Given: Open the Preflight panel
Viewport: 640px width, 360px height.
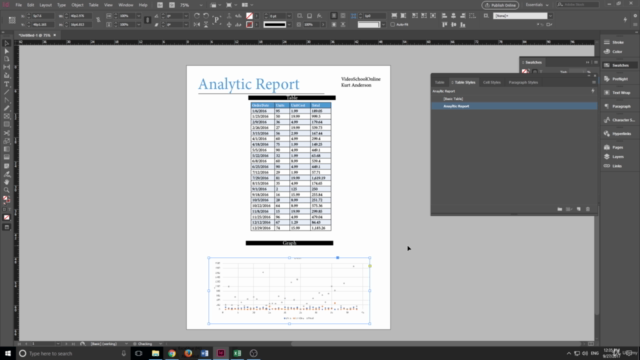Looking at the screenshot, I should pos(616,79).
